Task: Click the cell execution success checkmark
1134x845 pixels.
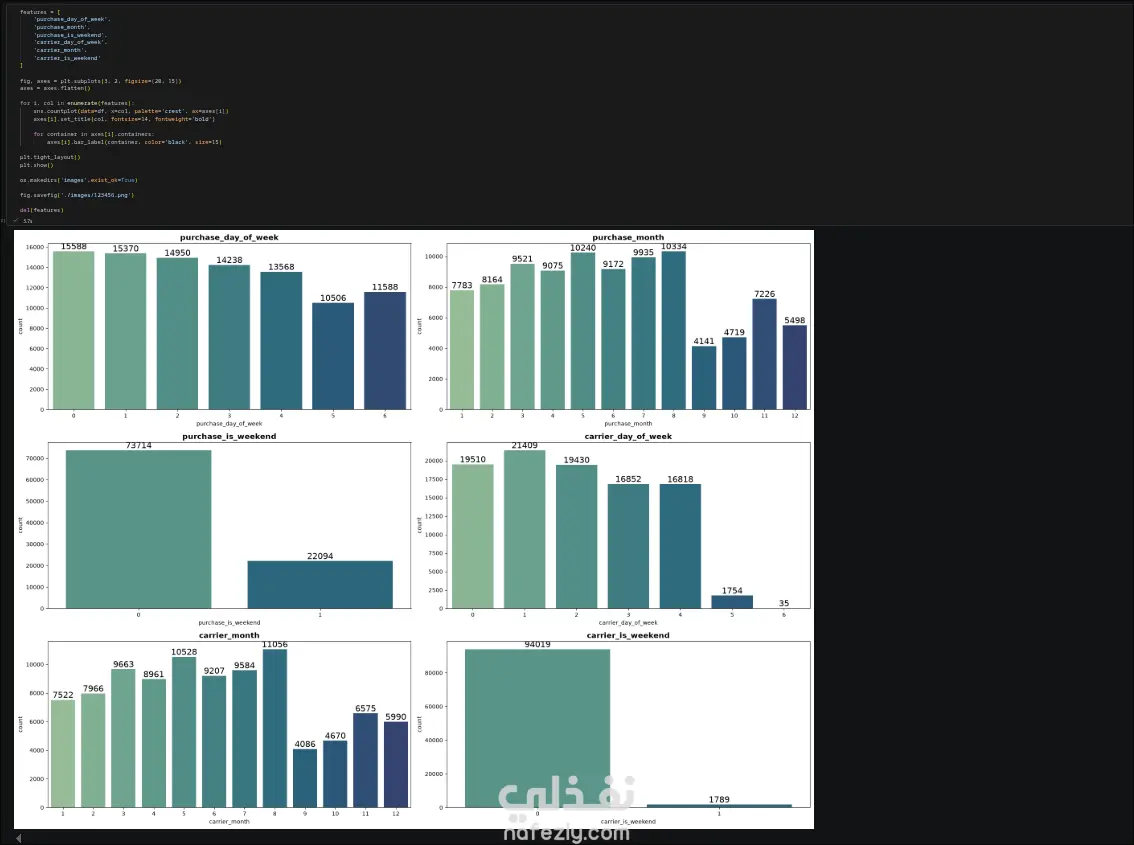Action: coord(16,220)
